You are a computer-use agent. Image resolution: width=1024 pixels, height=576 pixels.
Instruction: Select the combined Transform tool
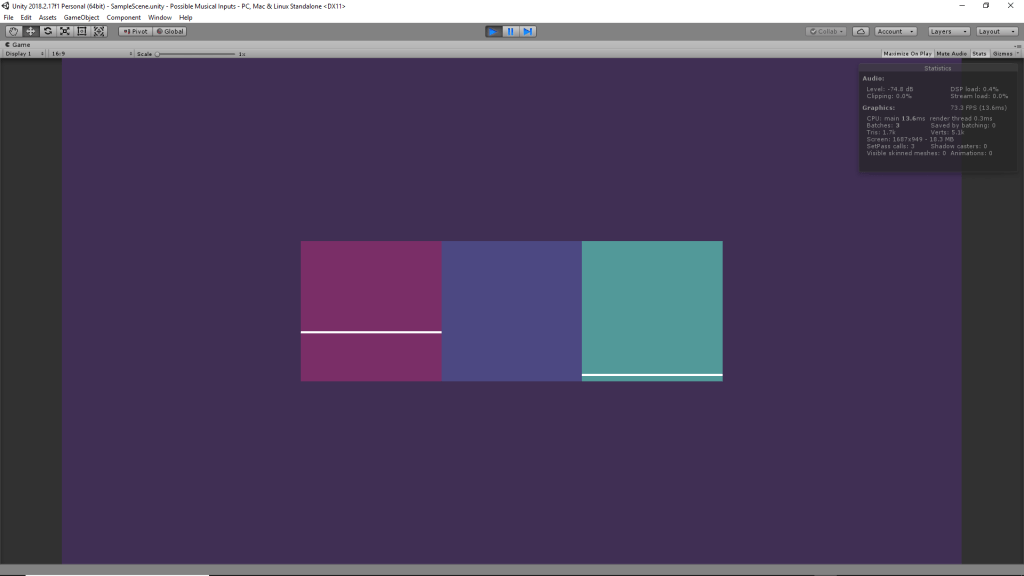pos(99,31)
